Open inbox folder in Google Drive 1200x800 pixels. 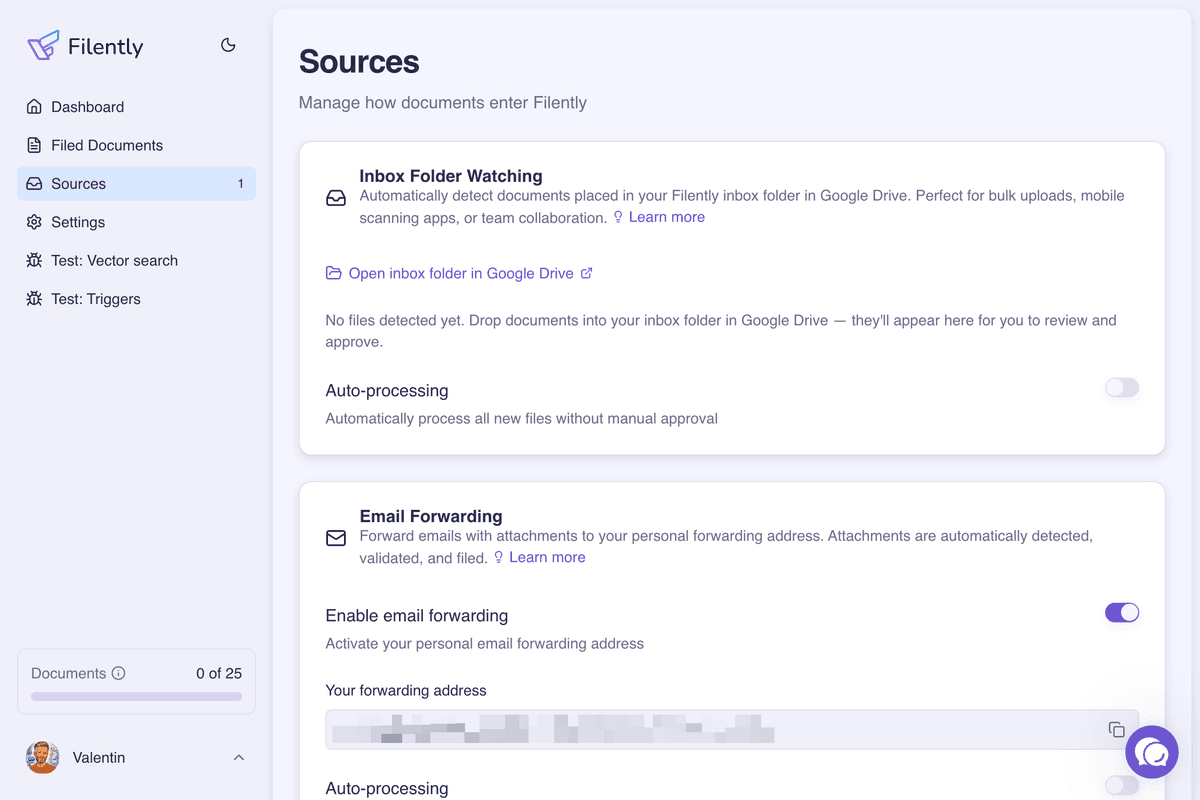(459, 272)
